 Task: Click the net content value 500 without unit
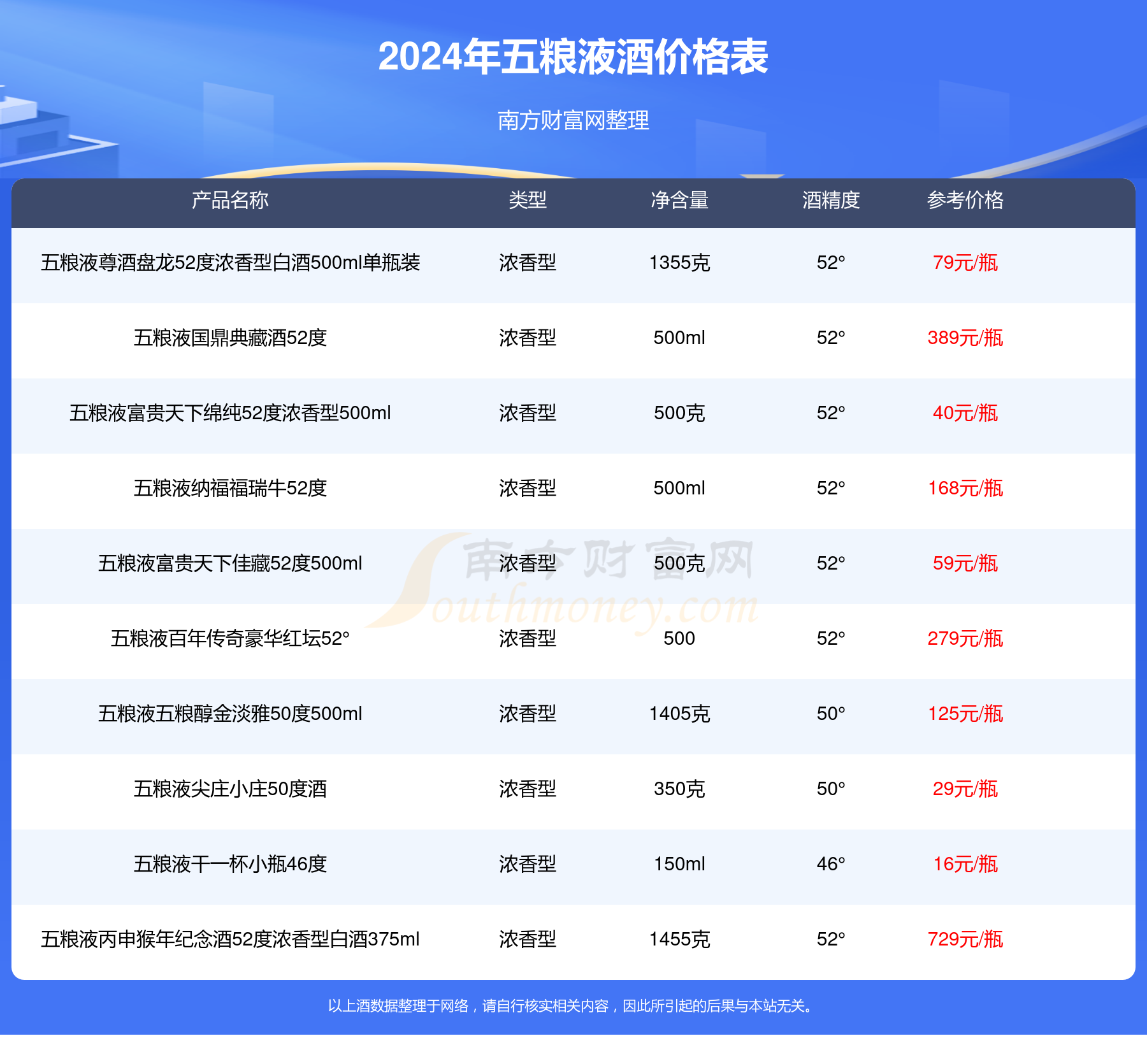[679, 638]
